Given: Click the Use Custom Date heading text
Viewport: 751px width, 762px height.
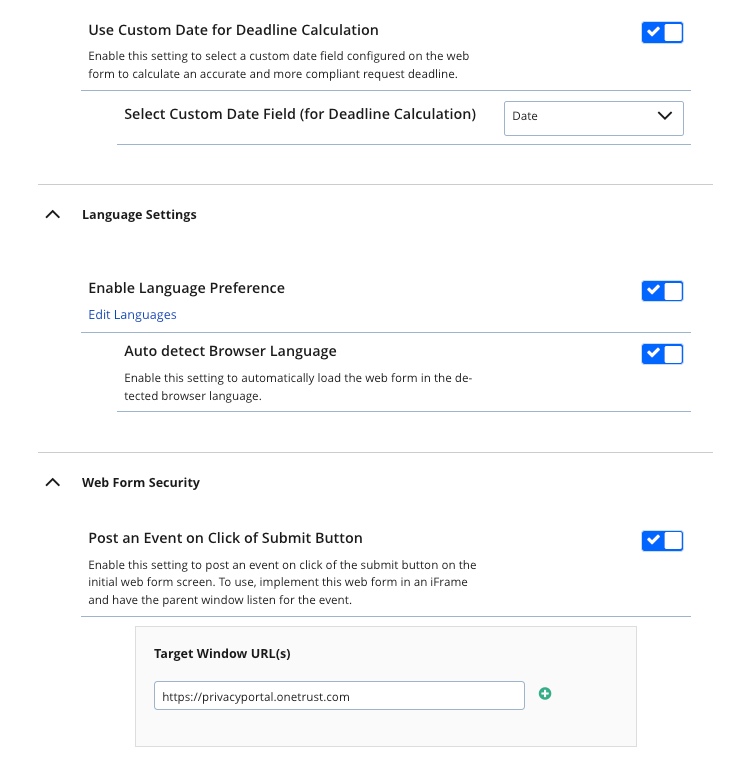Looking at the screenshot, I should coord(233,30).
